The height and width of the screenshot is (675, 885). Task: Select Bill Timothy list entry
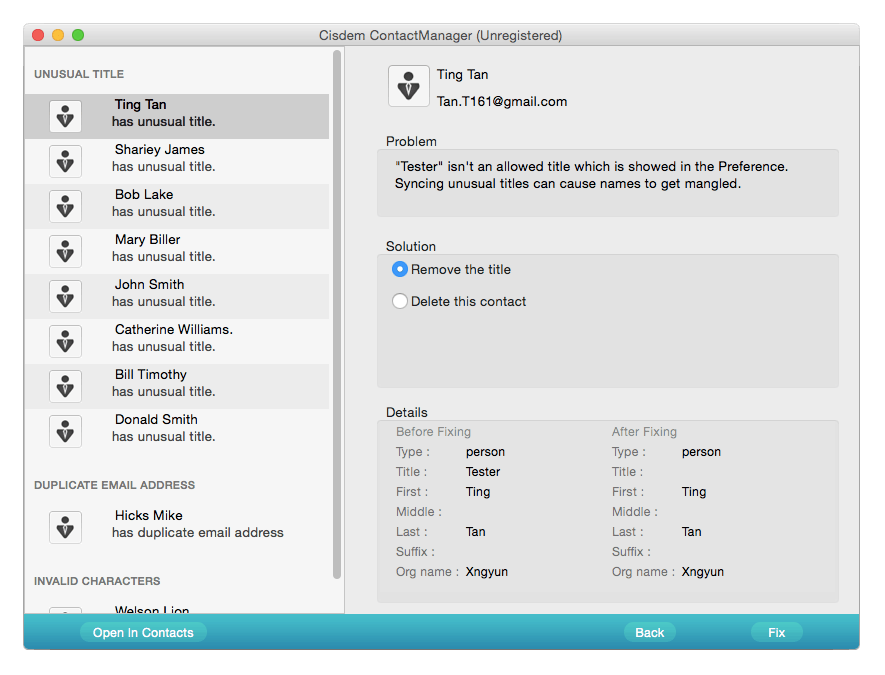pyautogui.click(x=177, y=387)
